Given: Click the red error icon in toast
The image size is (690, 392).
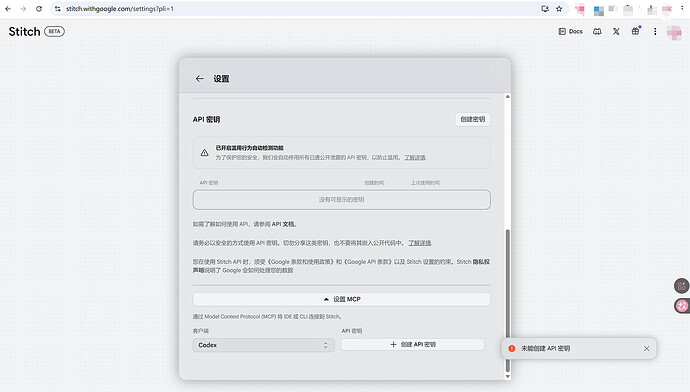Looking at the screenshot, I should point(512,348).
